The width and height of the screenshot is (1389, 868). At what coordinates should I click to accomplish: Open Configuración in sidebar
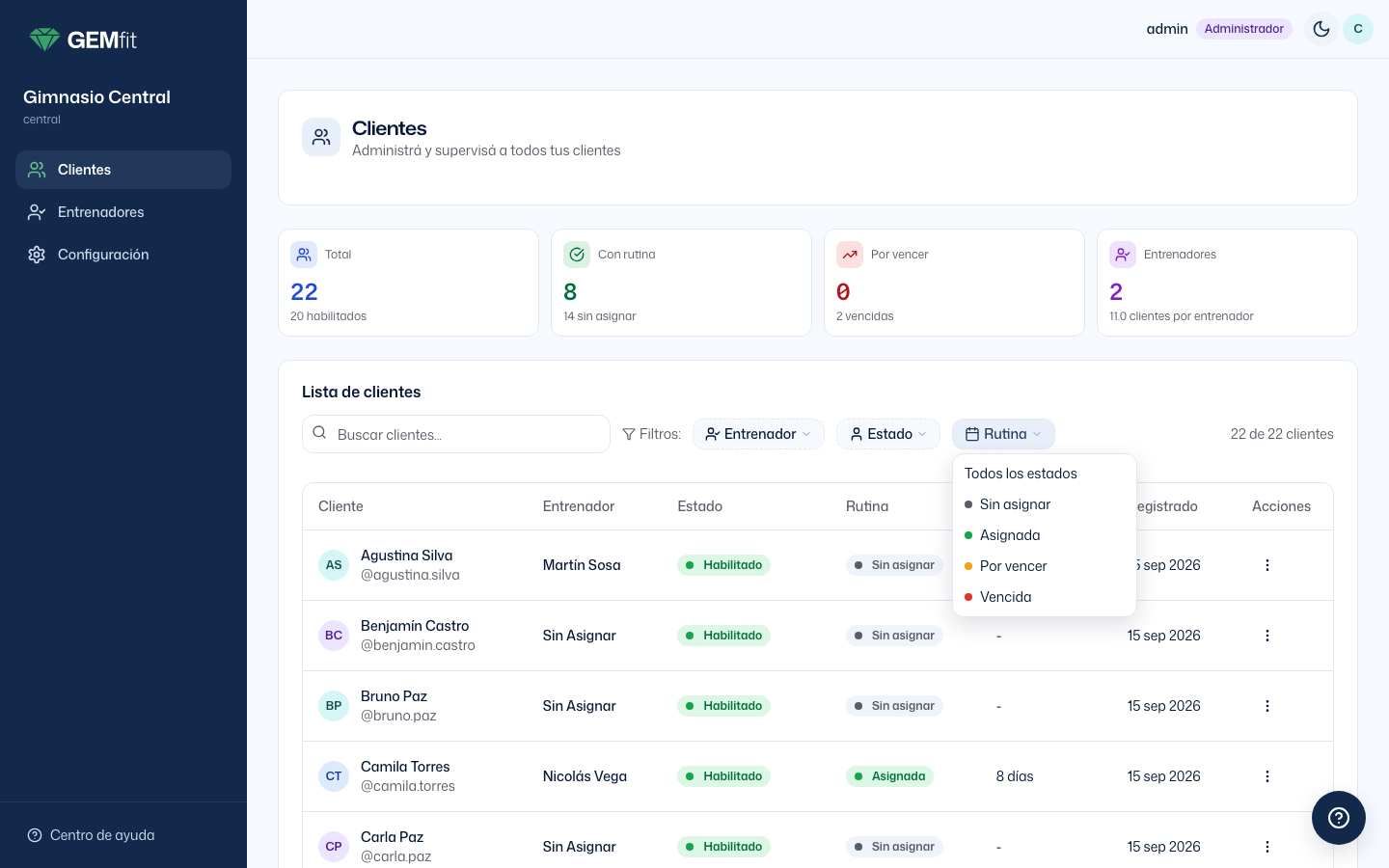tap(123, 255)
